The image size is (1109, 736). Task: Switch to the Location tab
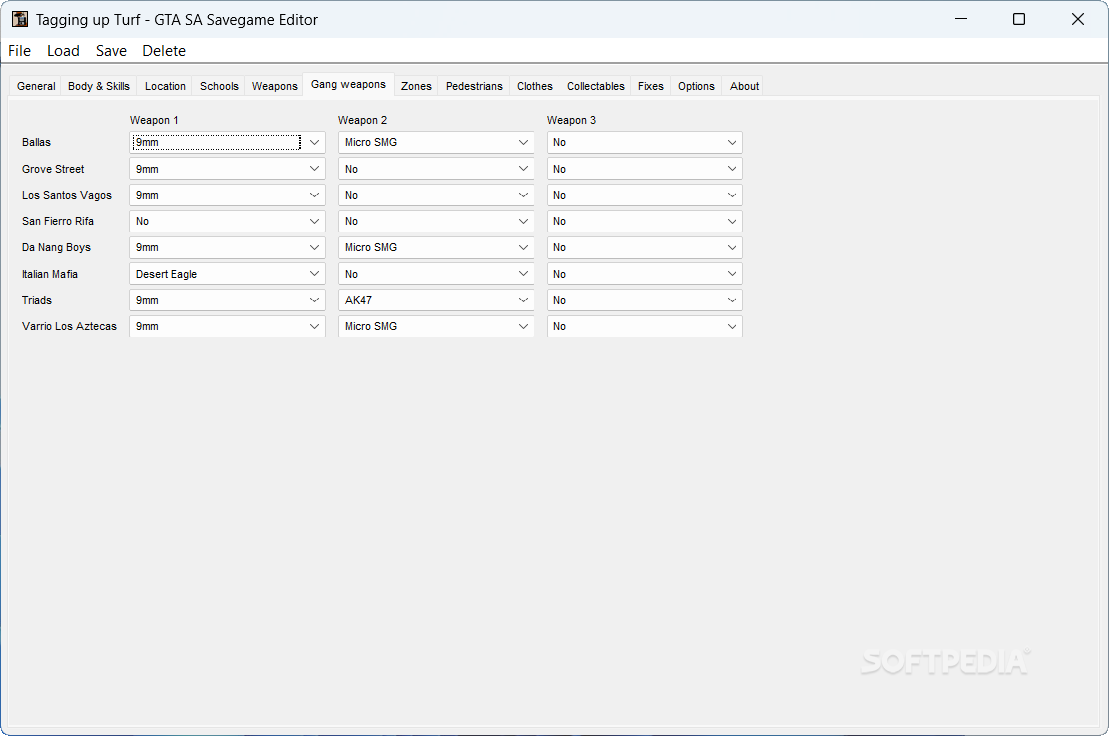coord(165,86)
